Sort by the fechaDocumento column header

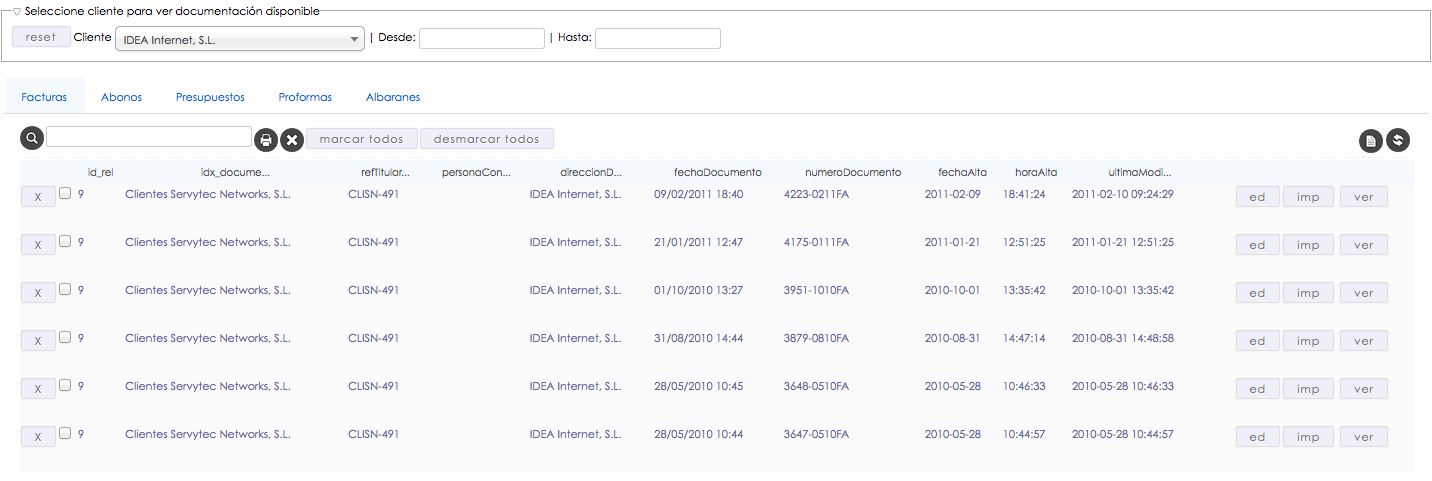pyautogui.click(x=717, y=172)
